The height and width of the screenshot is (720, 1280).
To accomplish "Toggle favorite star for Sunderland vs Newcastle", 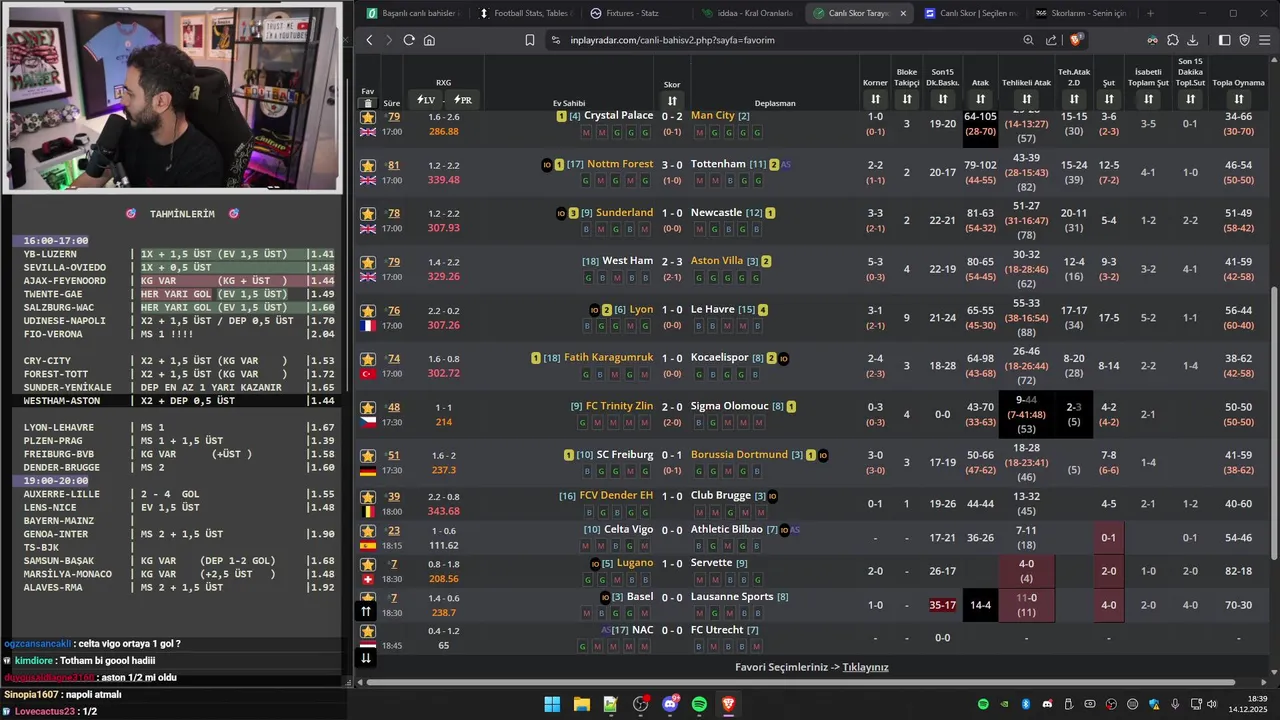I will [368, 214].
